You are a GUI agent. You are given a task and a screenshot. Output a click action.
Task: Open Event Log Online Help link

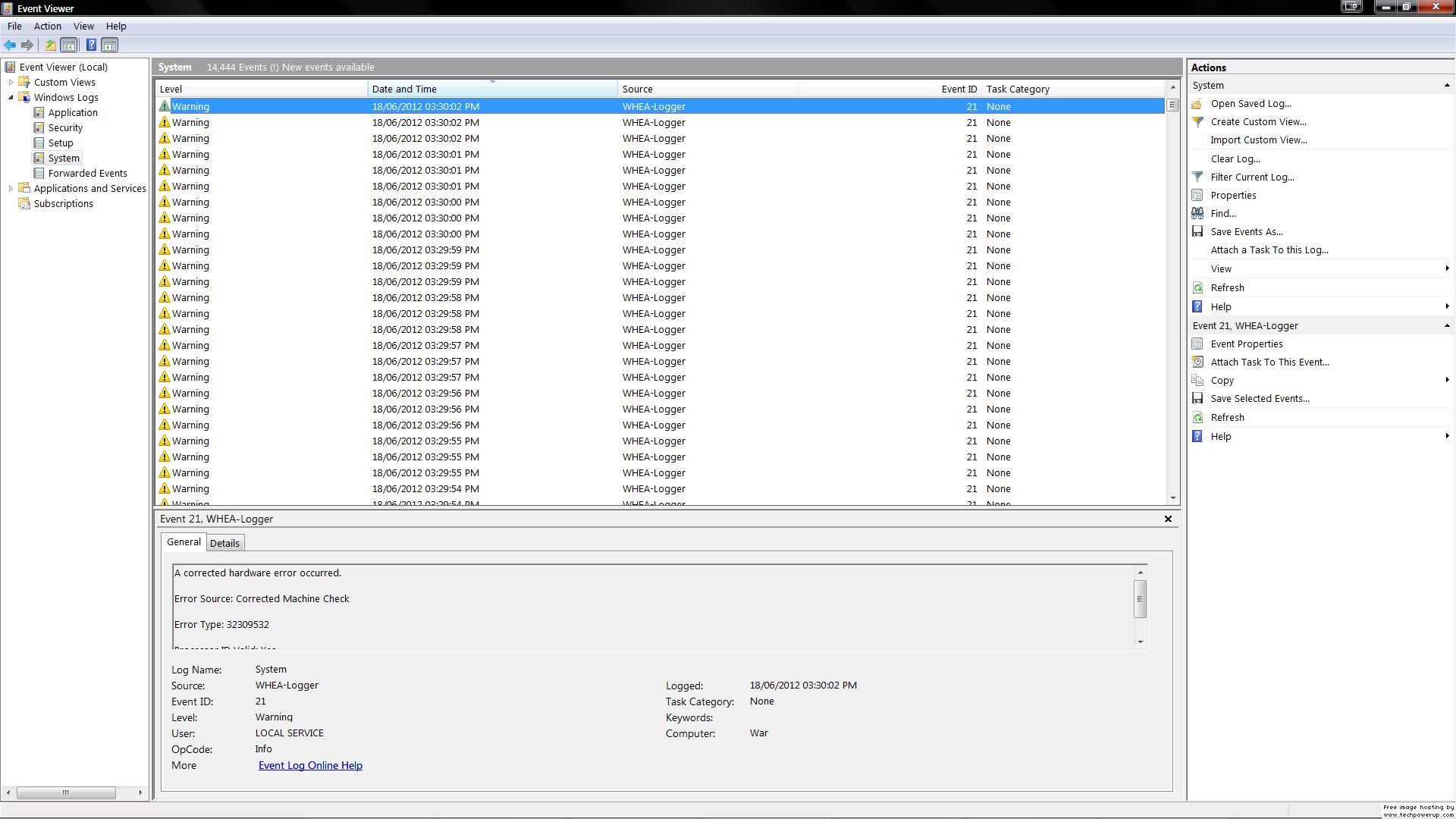pyautogui.click(x=310, y=765)
